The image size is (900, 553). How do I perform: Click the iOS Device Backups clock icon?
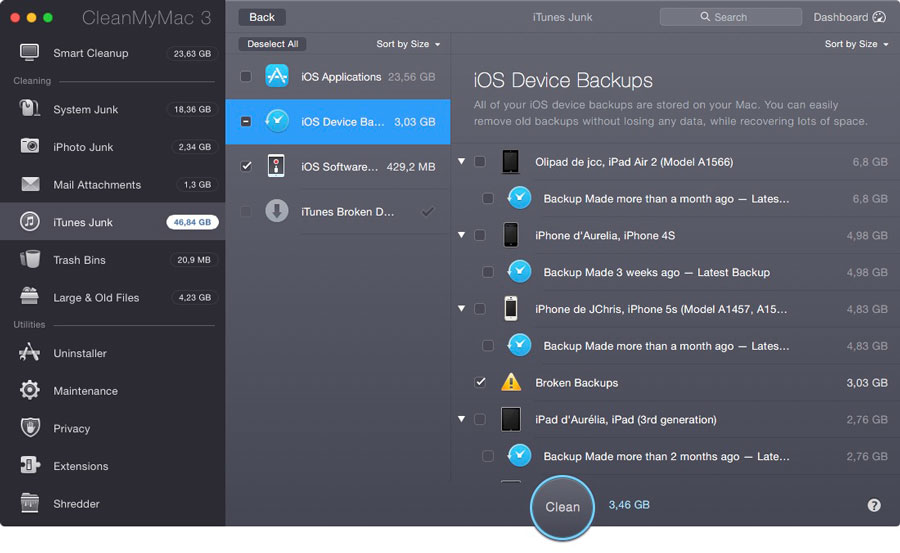coord(277,121)
